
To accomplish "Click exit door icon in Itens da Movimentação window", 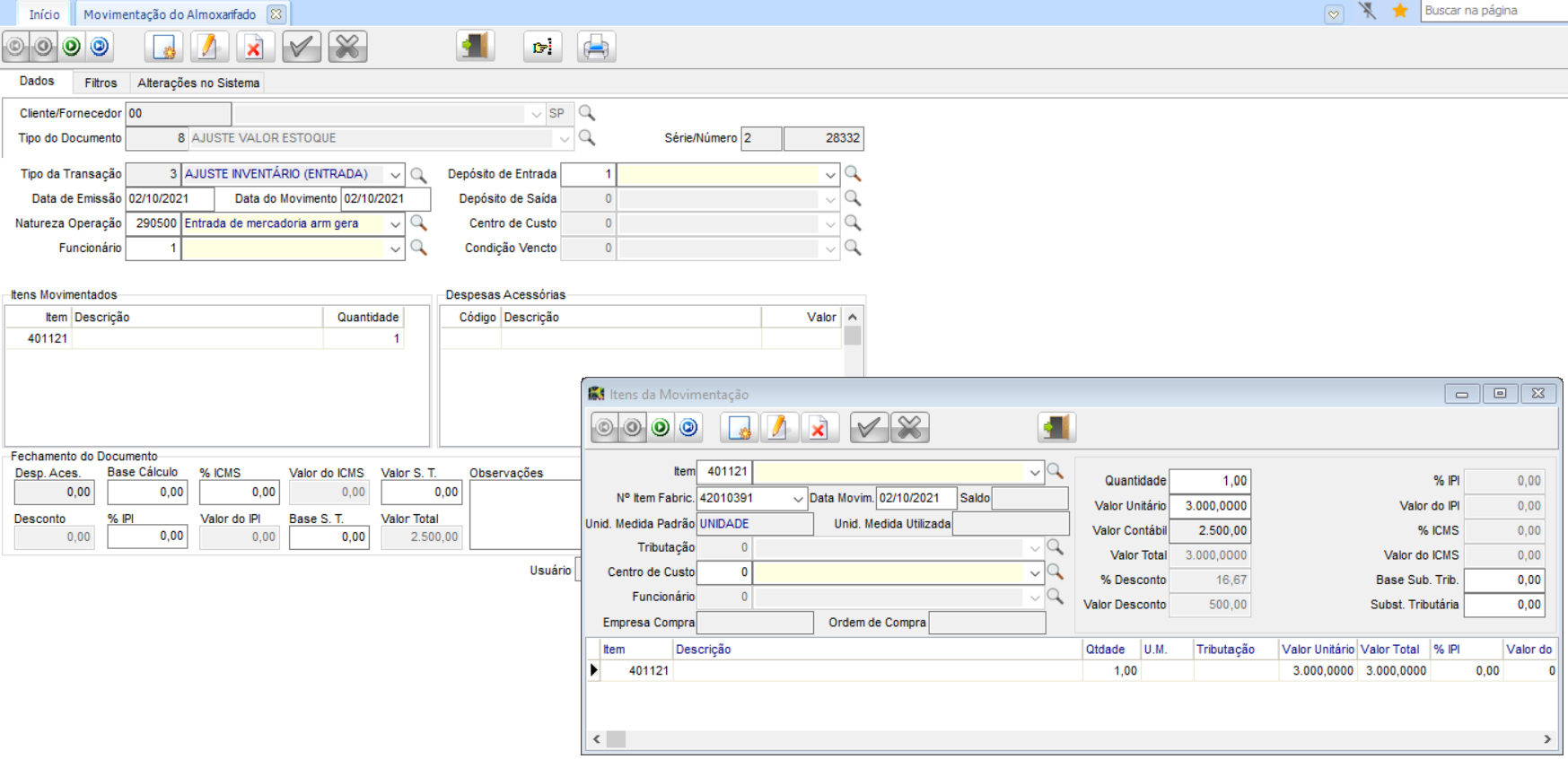I will click(x=1056, y=428).
